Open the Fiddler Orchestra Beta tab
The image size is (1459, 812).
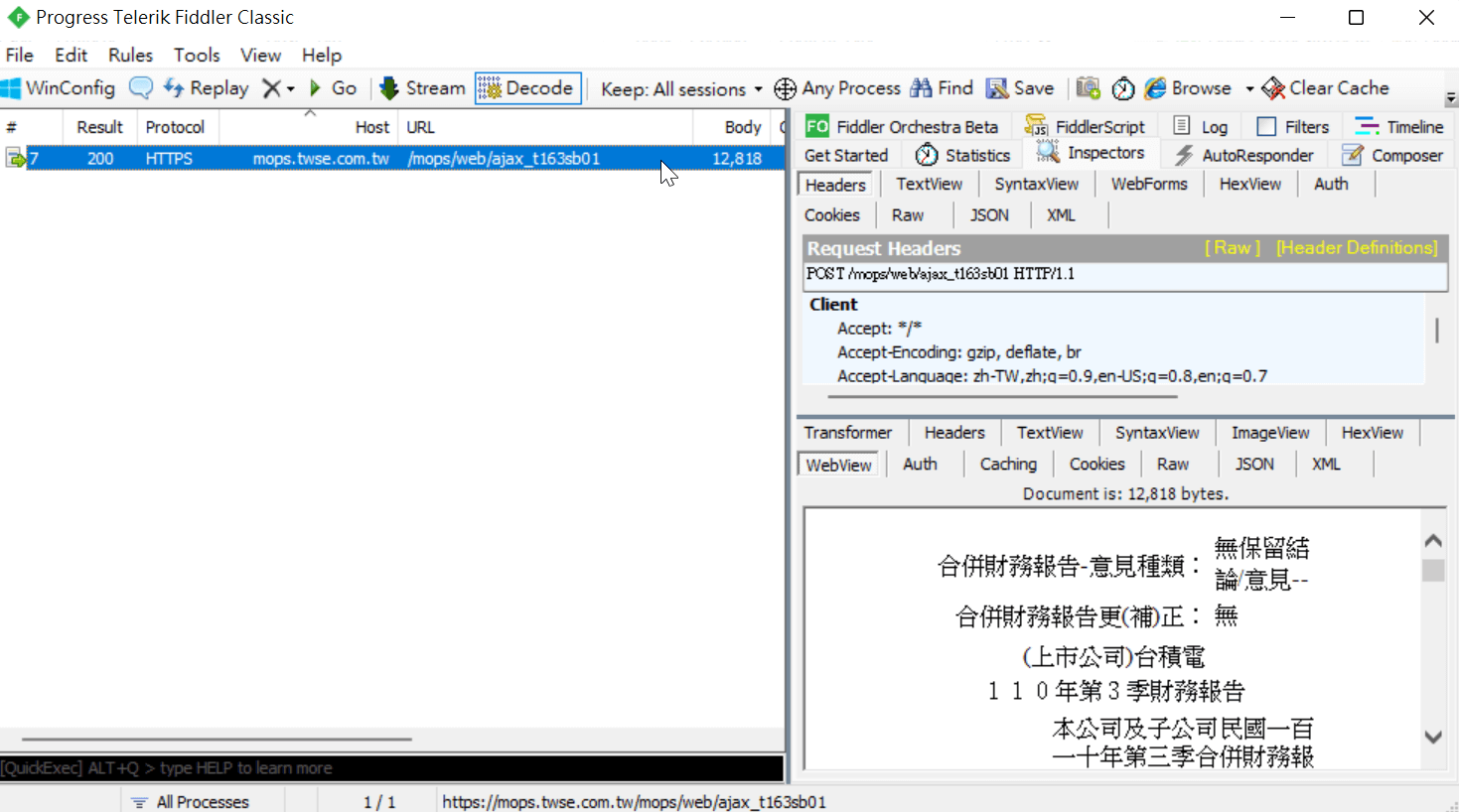coord(902,127)
